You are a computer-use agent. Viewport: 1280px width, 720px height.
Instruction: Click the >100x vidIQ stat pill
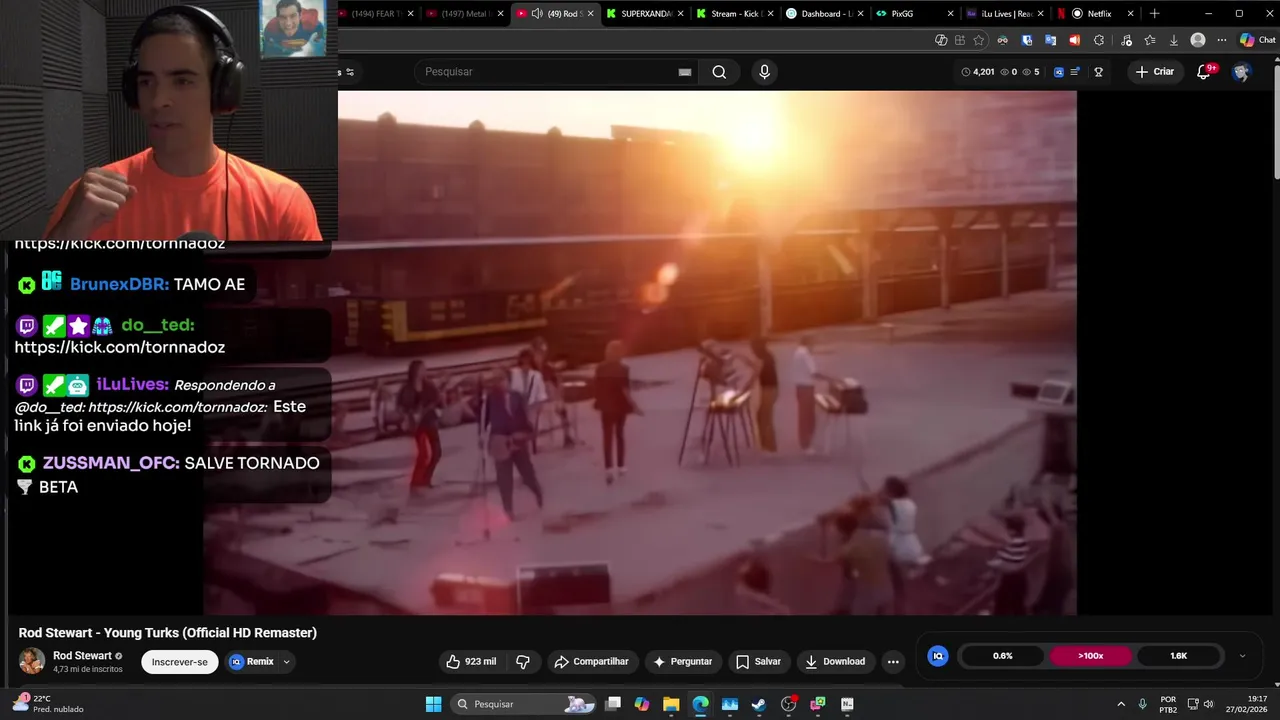(1091, 656)
